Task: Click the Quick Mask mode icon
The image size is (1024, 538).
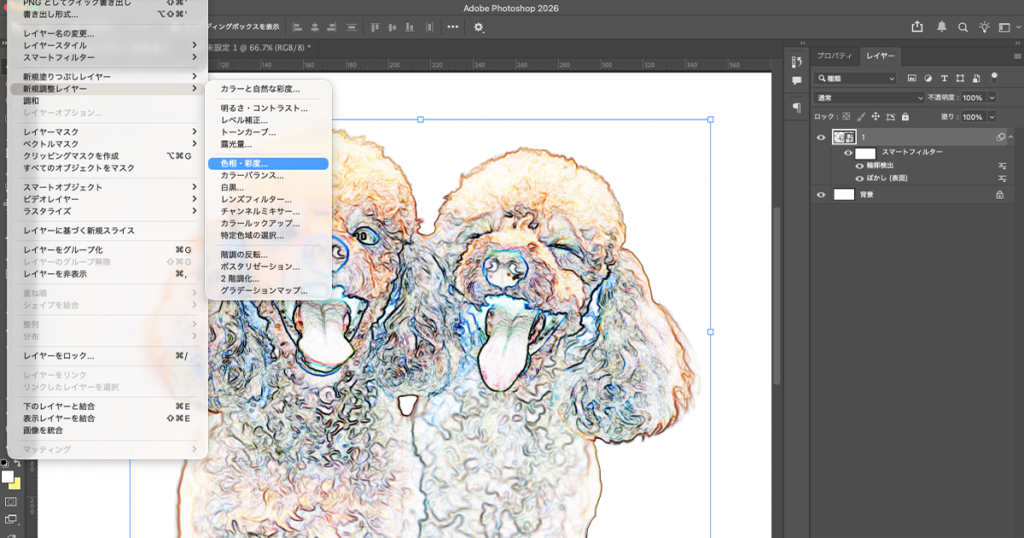Action: tap(11, 501)
